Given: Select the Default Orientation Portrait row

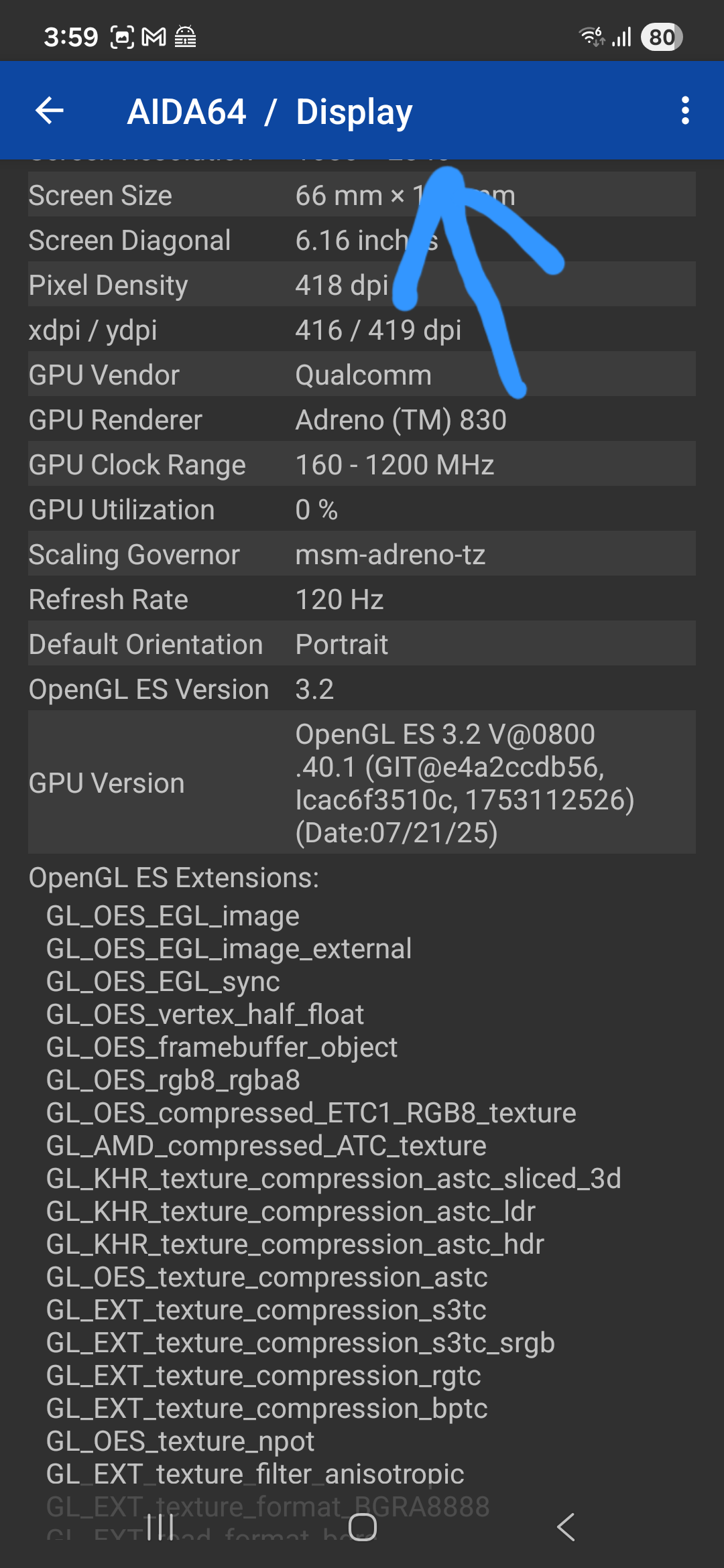Looking at the screenshot, I should point(361,645).
